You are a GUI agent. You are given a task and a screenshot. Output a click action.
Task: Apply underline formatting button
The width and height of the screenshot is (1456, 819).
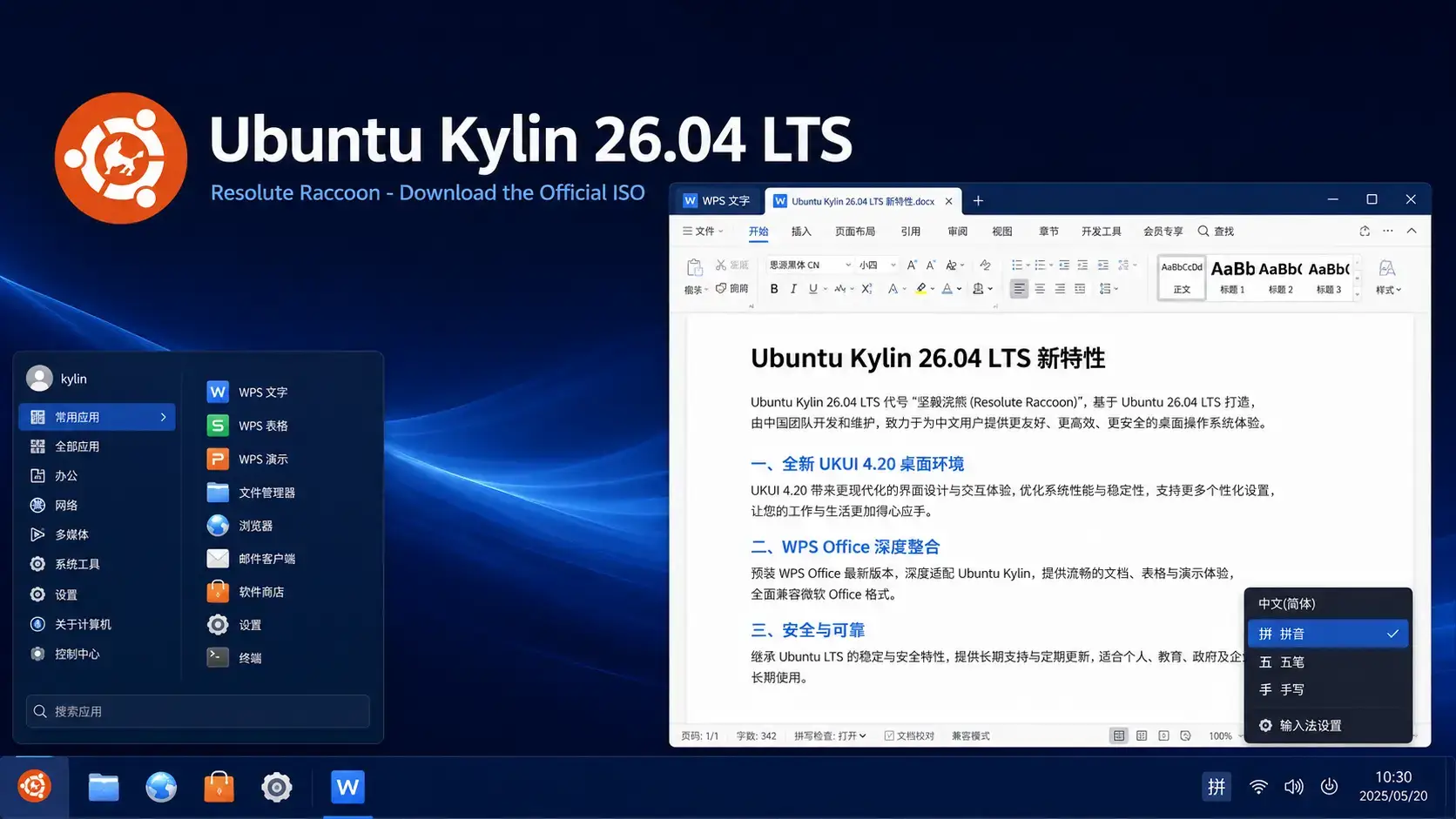812,289
